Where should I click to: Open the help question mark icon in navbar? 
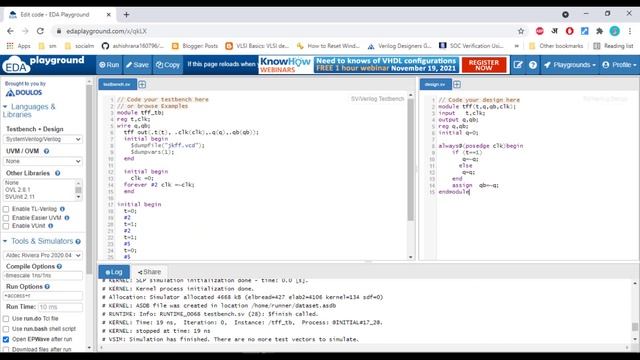point(533,65)
